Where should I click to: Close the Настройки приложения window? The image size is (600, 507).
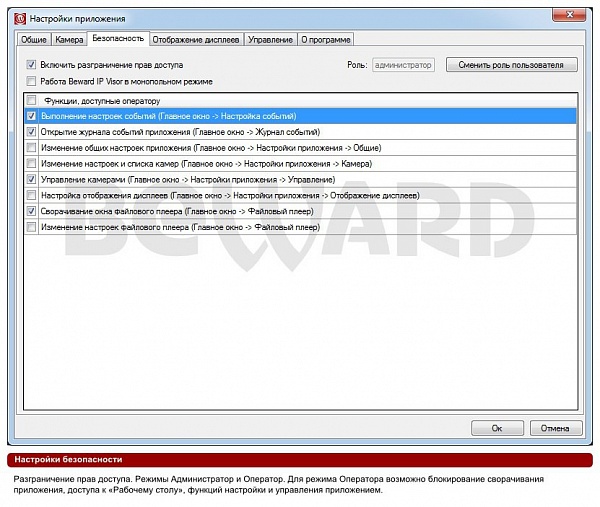click(569, 15)
